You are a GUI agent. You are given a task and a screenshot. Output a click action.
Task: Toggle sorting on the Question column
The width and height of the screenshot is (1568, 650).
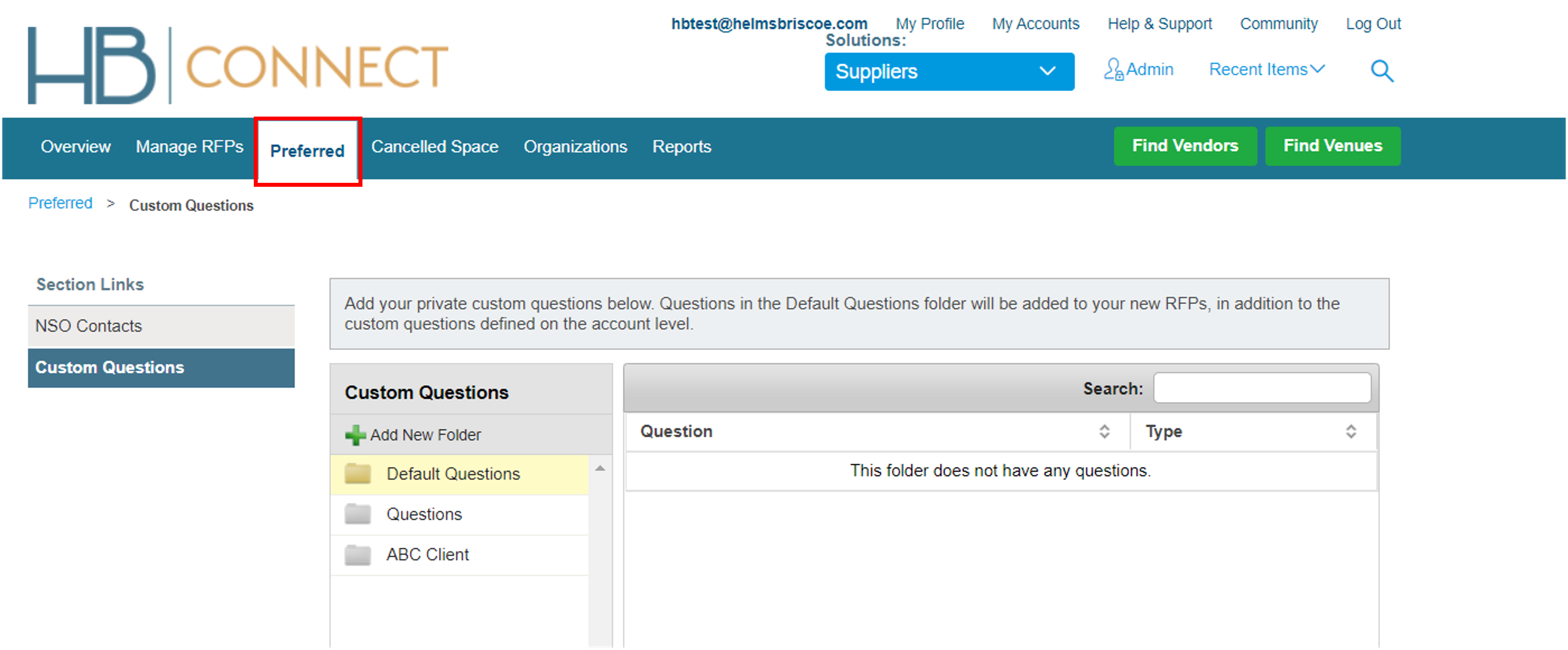(x=1104, y=431)
